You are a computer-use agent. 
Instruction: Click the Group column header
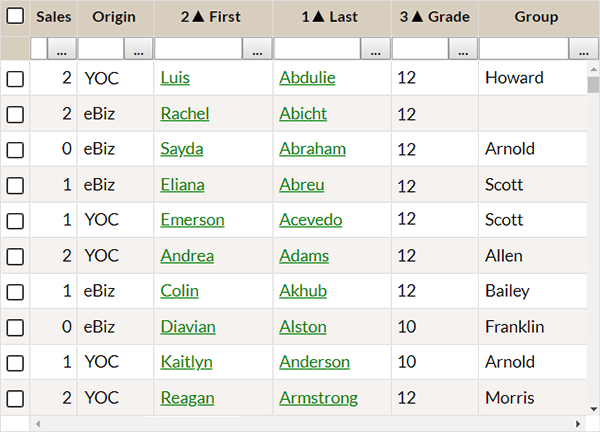pos(536,17)
